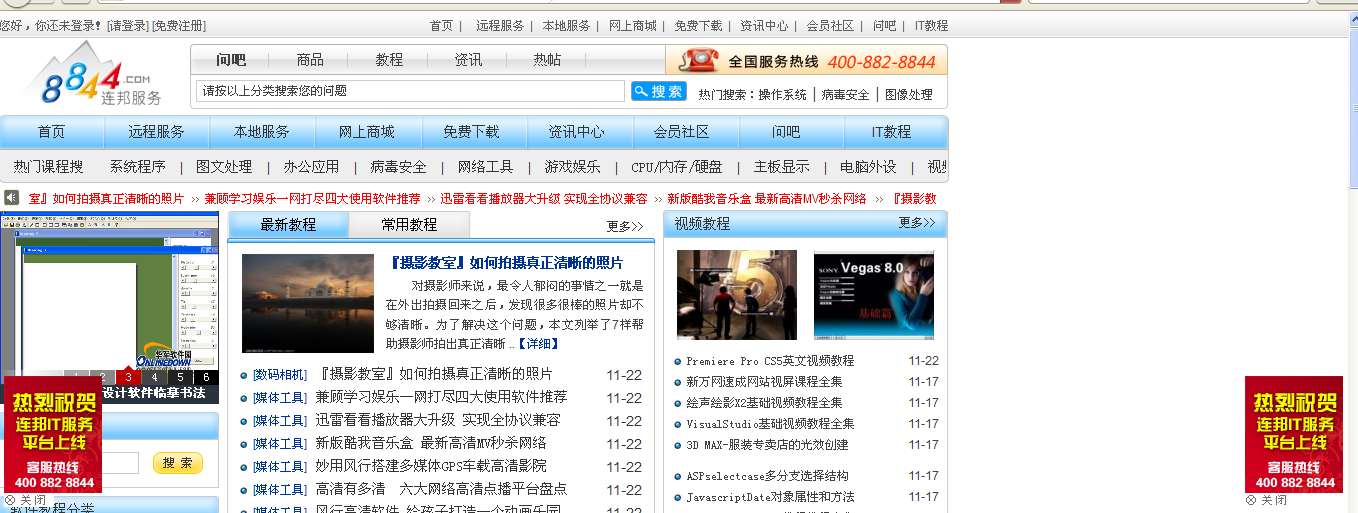Image resolution: width=1358 pixels, height=513 pixels.
Task: Close the right floating red ad
Action: click(x=1265, y=500)
